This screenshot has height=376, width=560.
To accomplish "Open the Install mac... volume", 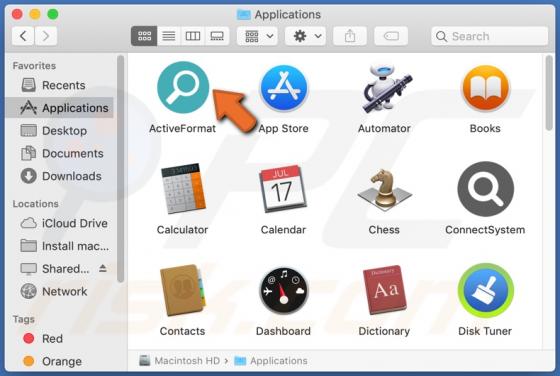I will pyautogui.click(x=59, y=246).
